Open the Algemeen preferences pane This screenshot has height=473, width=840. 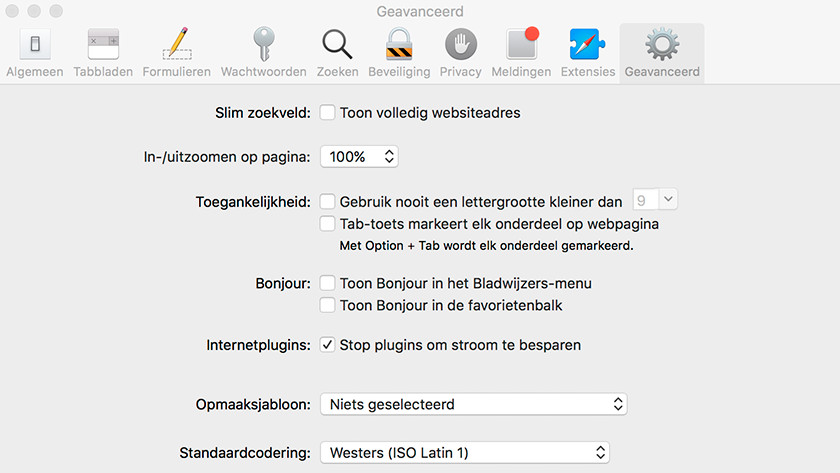[x=35, y=53]
